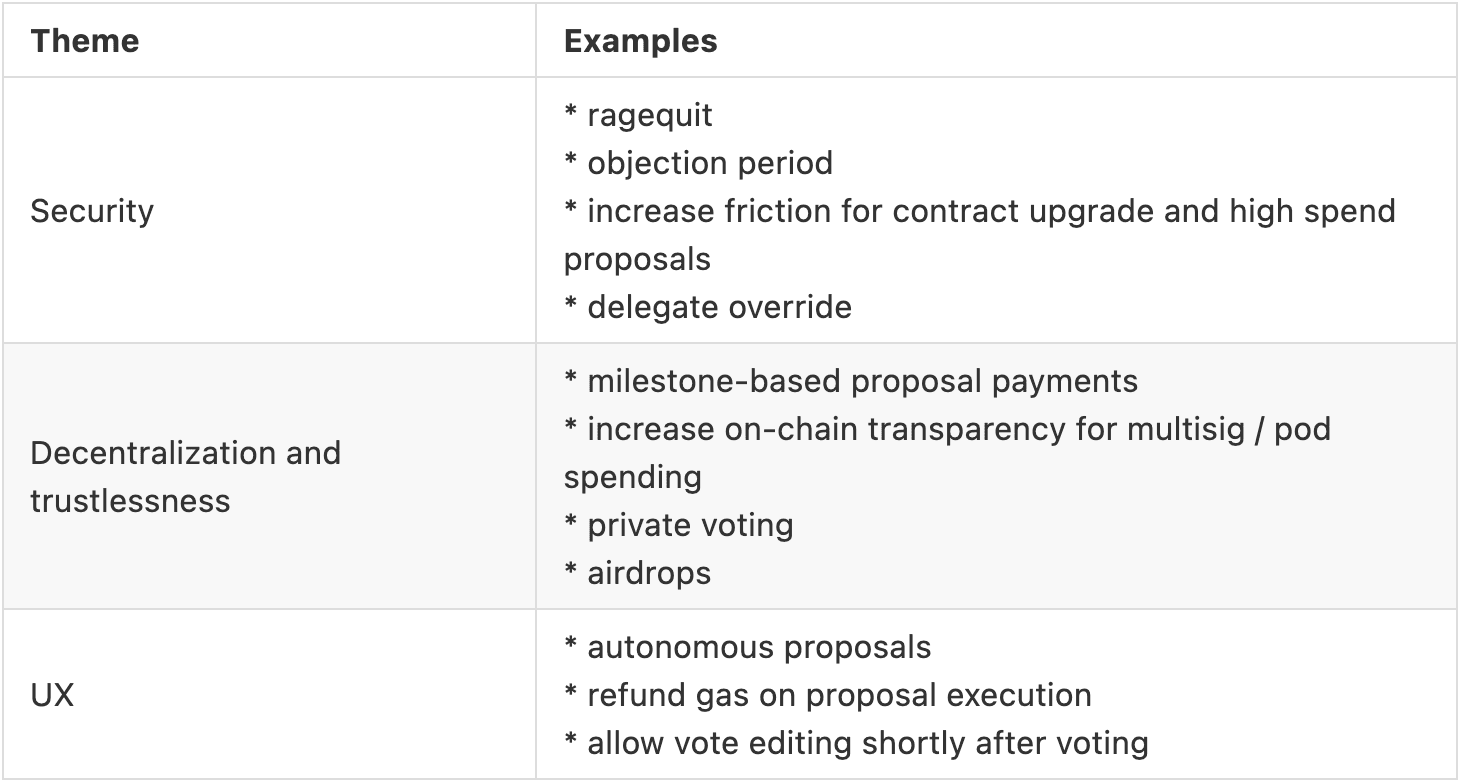1460x782 pixels.
Task: Click 'refund gas on proposal execution'
Action: click(839, 695)
